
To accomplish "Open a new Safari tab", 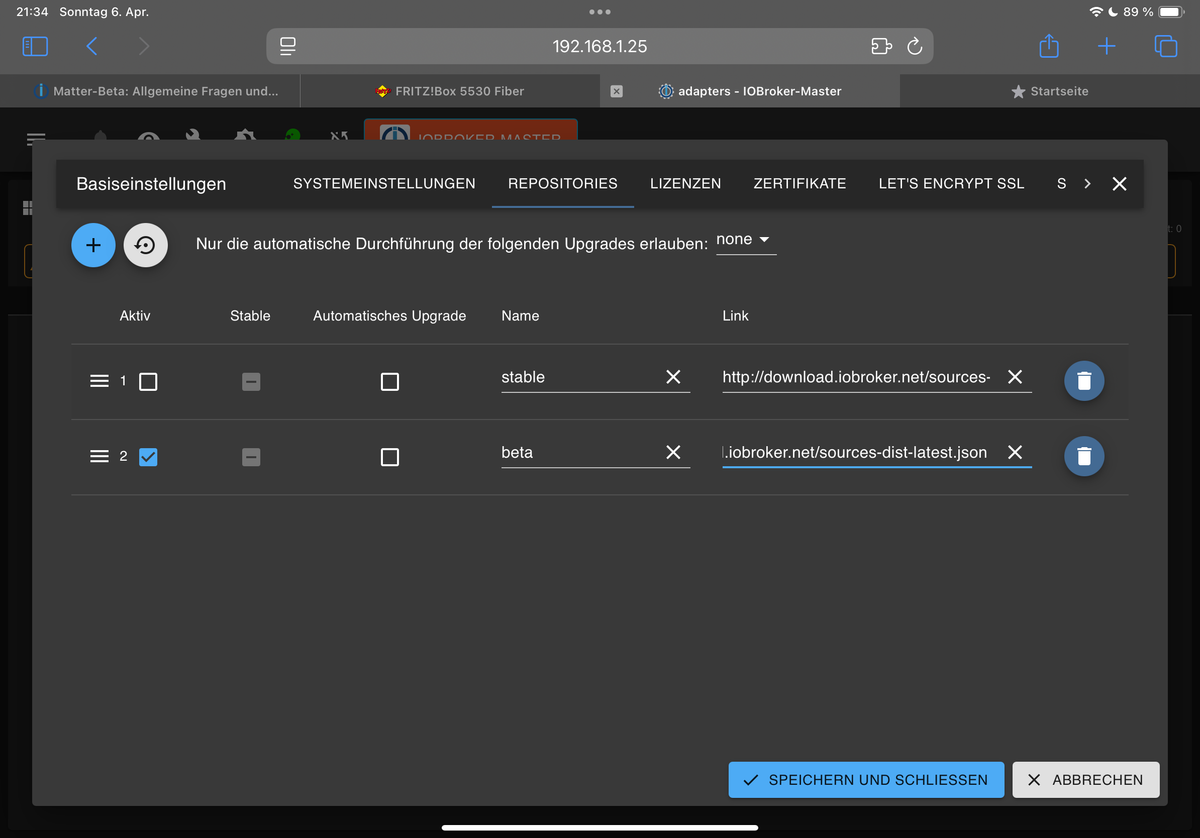I will click(1107, 46).
